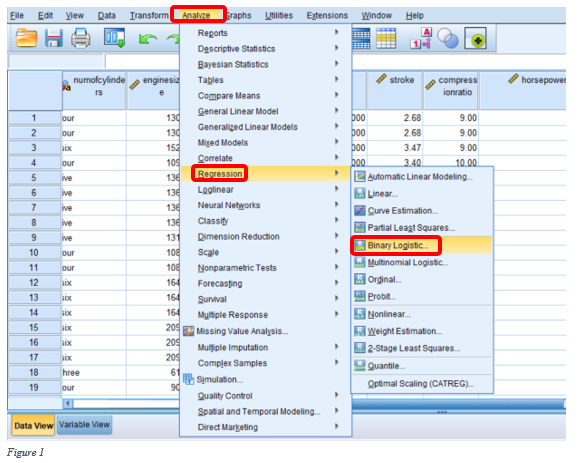Open the Survival submenu
580x463 pixels.
(266, 299)
